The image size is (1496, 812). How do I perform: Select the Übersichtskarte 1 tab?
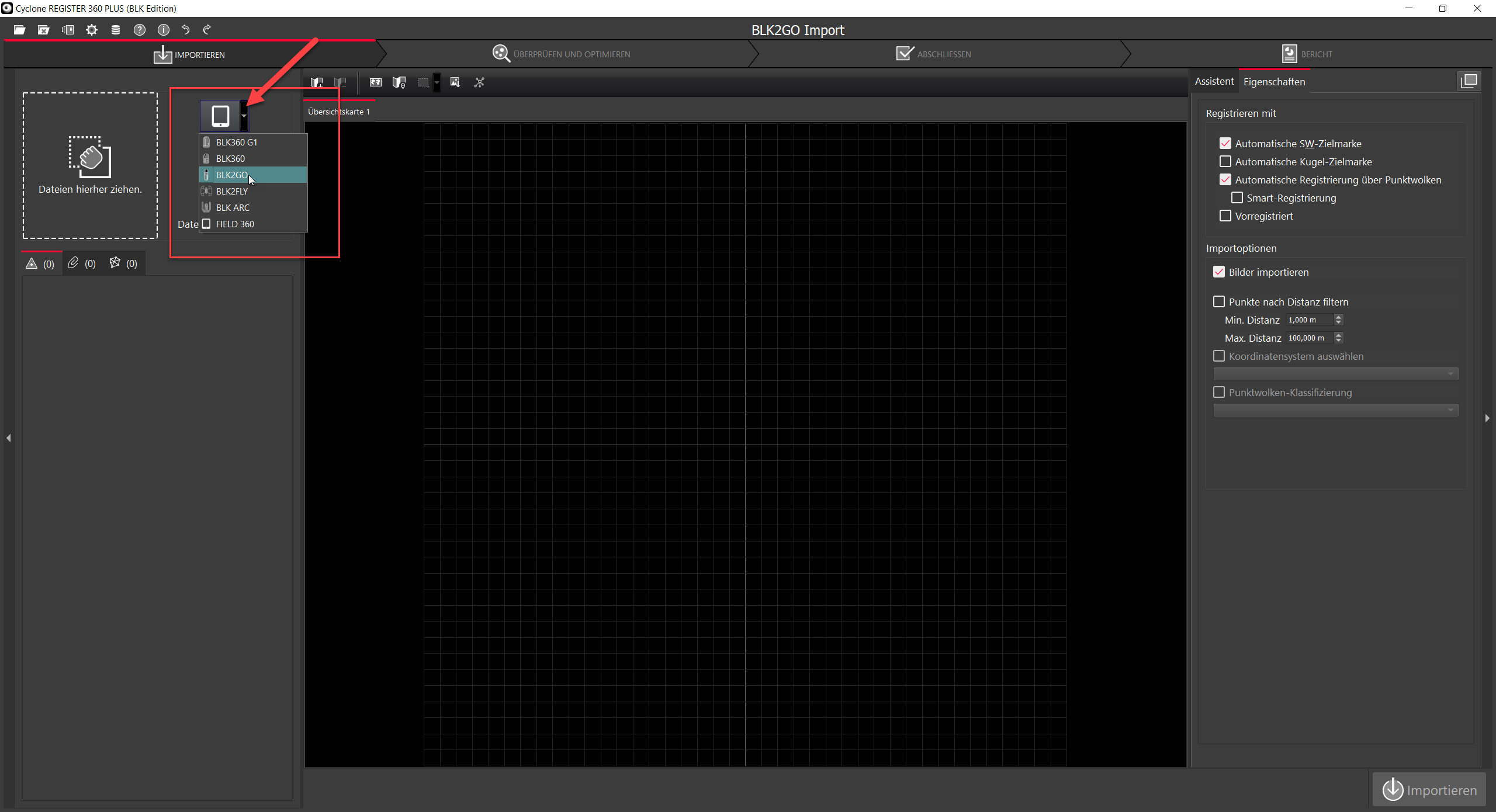339,112
